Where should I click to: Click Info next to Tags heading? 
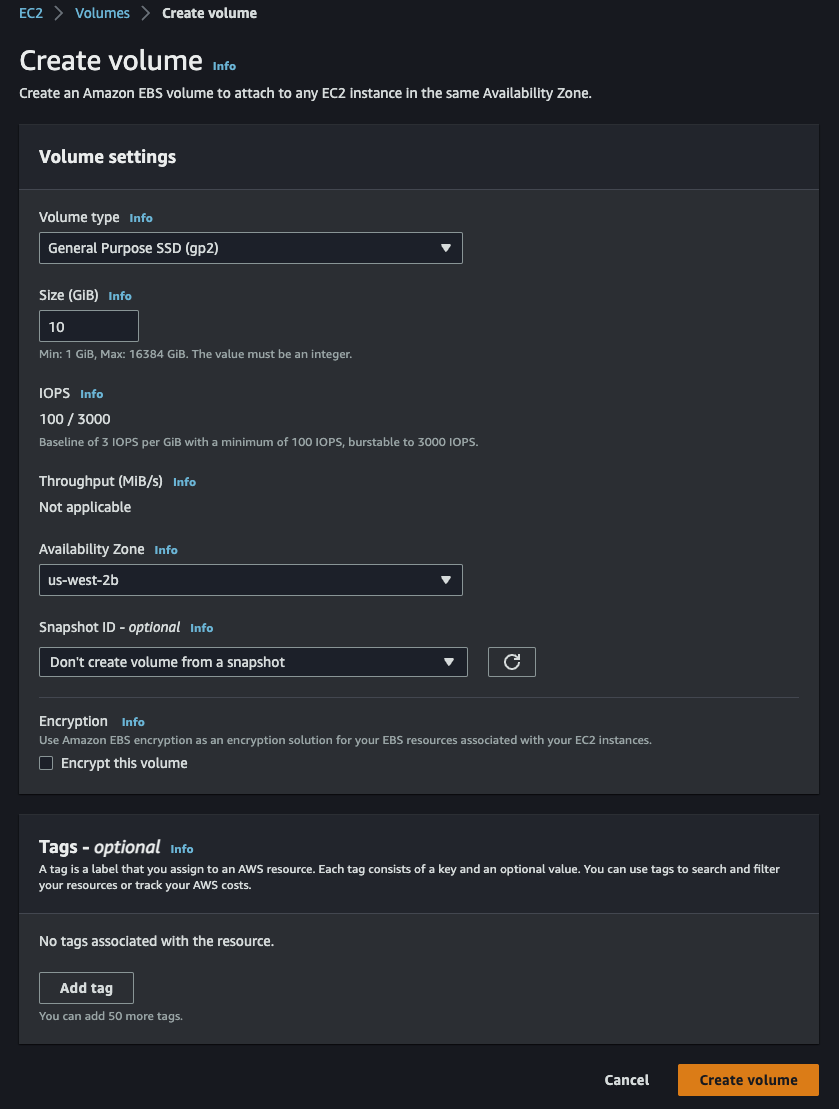182,849
